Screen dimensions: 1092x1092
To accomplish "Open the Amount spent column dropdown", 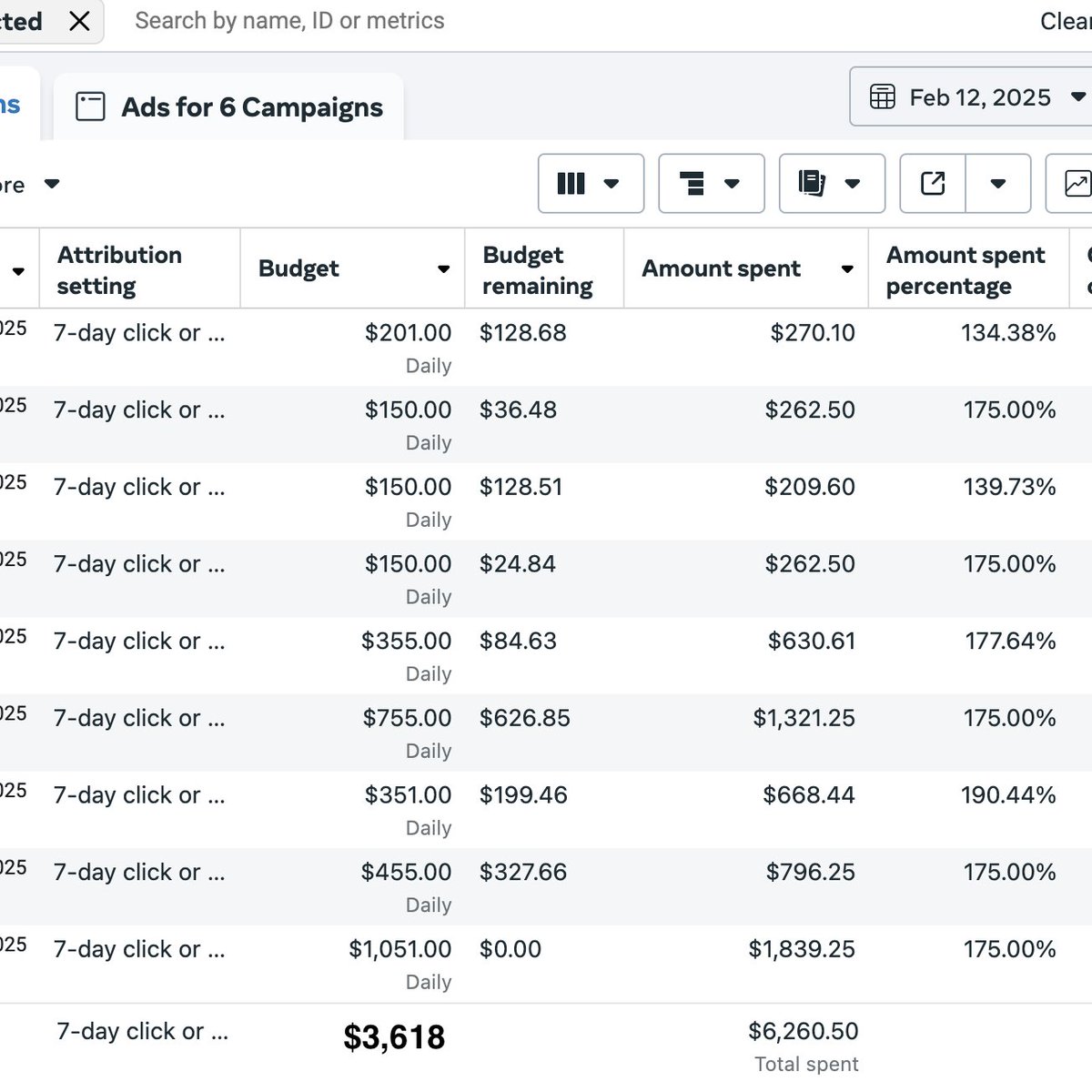I will click(x=847, y=269).
